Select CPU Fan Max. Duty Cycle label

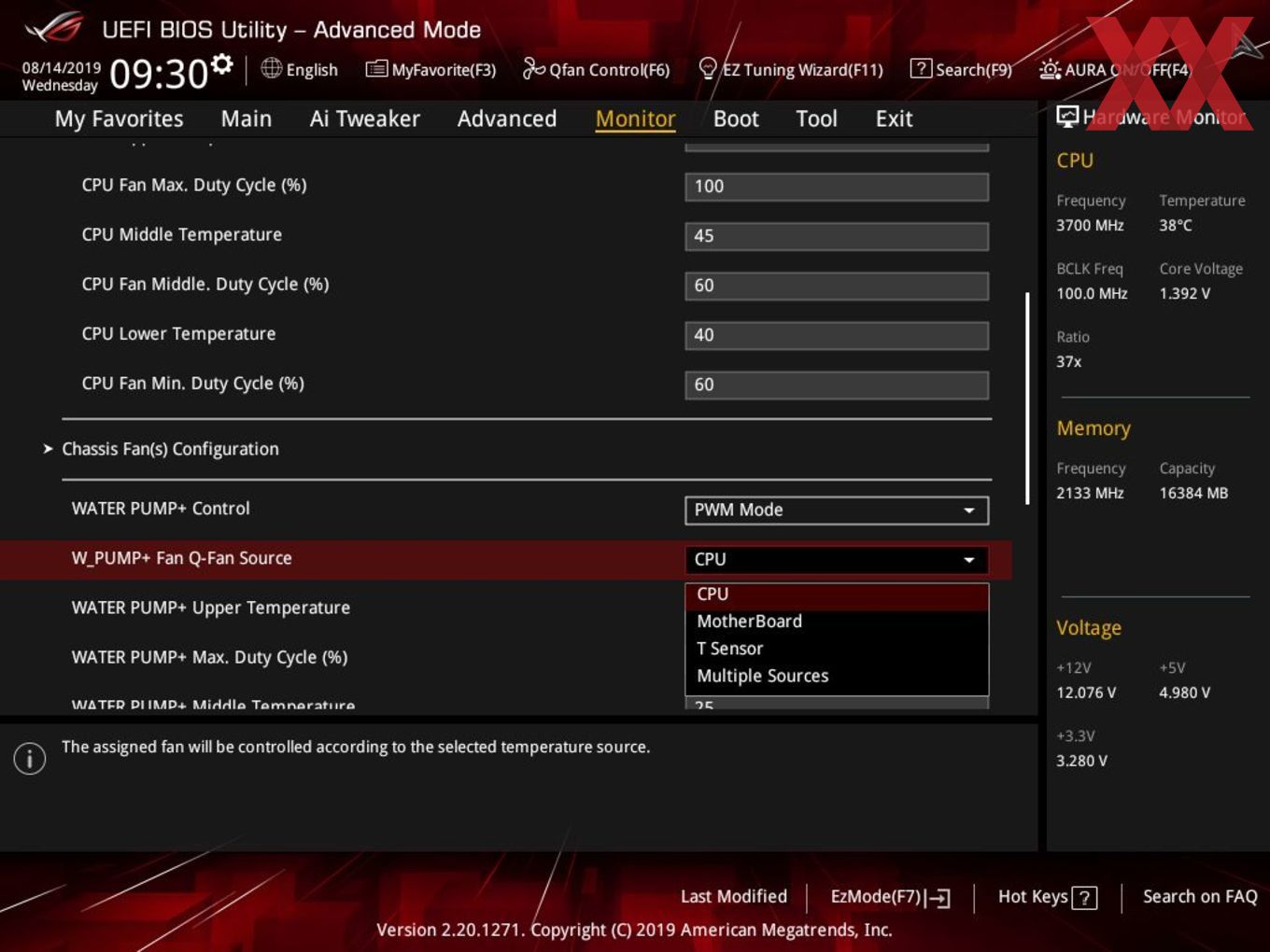coord(194,185)
